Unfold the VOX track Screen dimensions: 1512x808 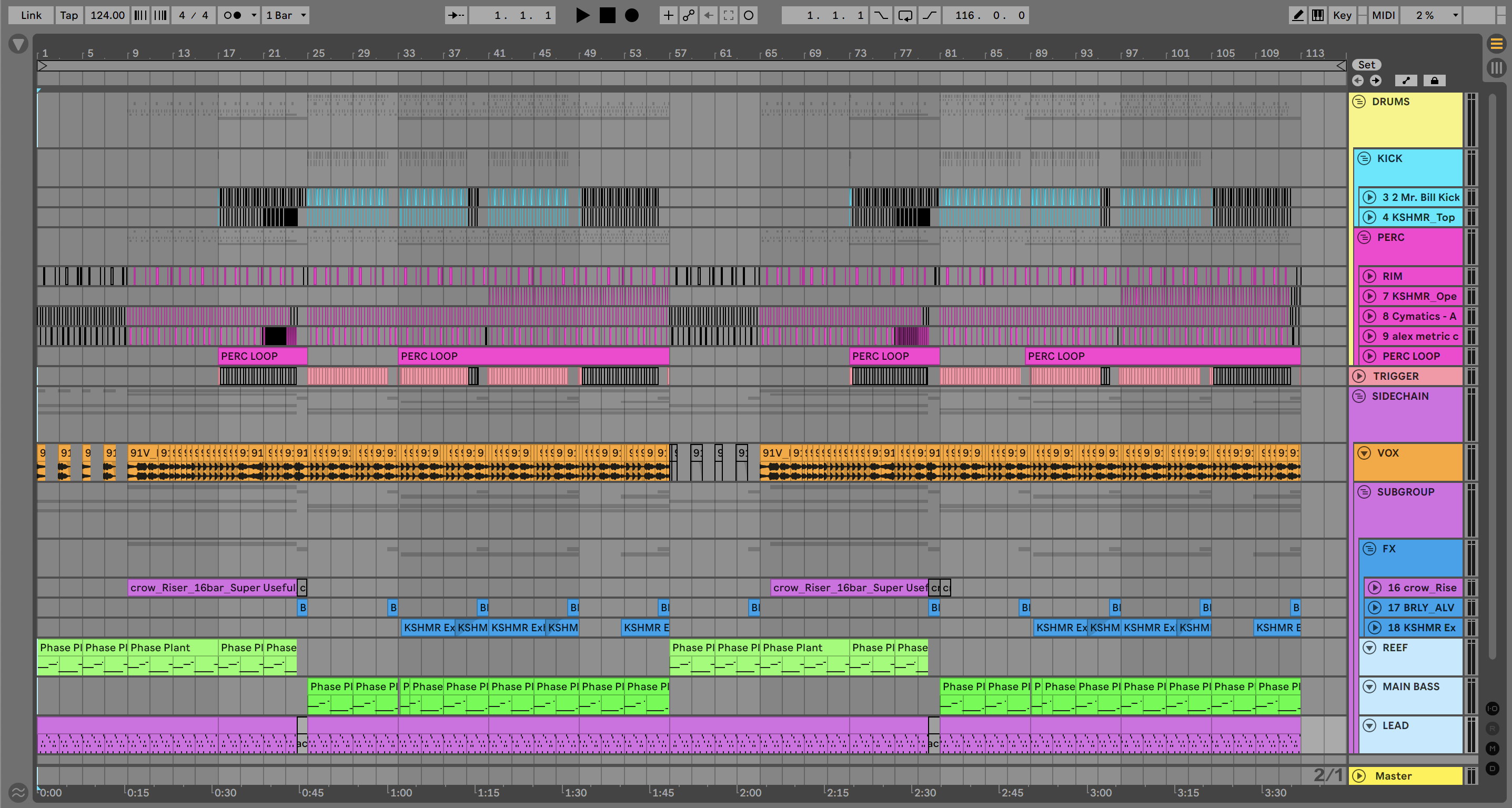tap(1364, 453)
